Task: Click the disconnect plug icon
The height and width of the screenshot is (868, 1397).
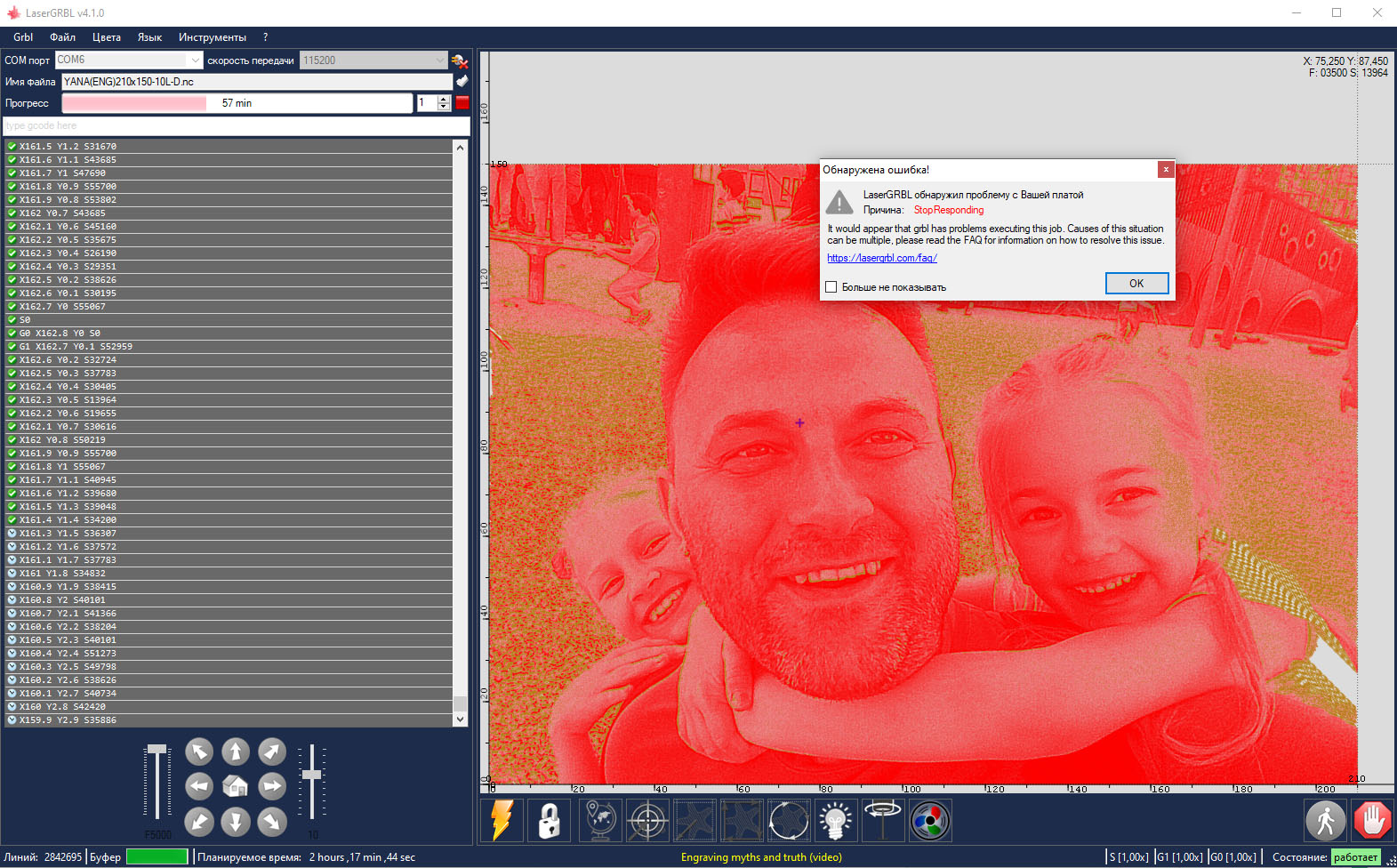Action: (460, 60)
